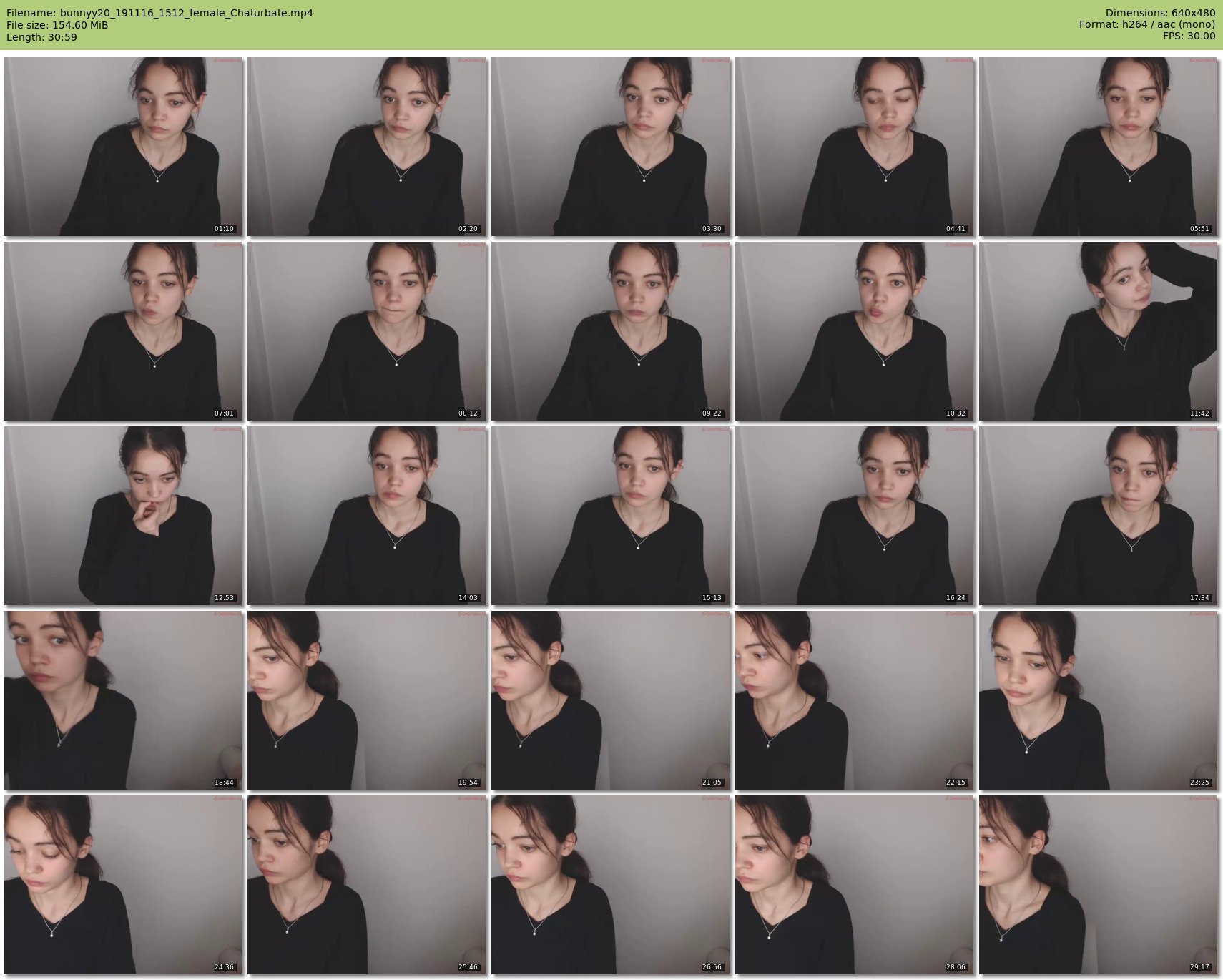The image size is (1223, 980).
Task: Click the FPS 30.00 label
Action: click(x=1189, y=36)
